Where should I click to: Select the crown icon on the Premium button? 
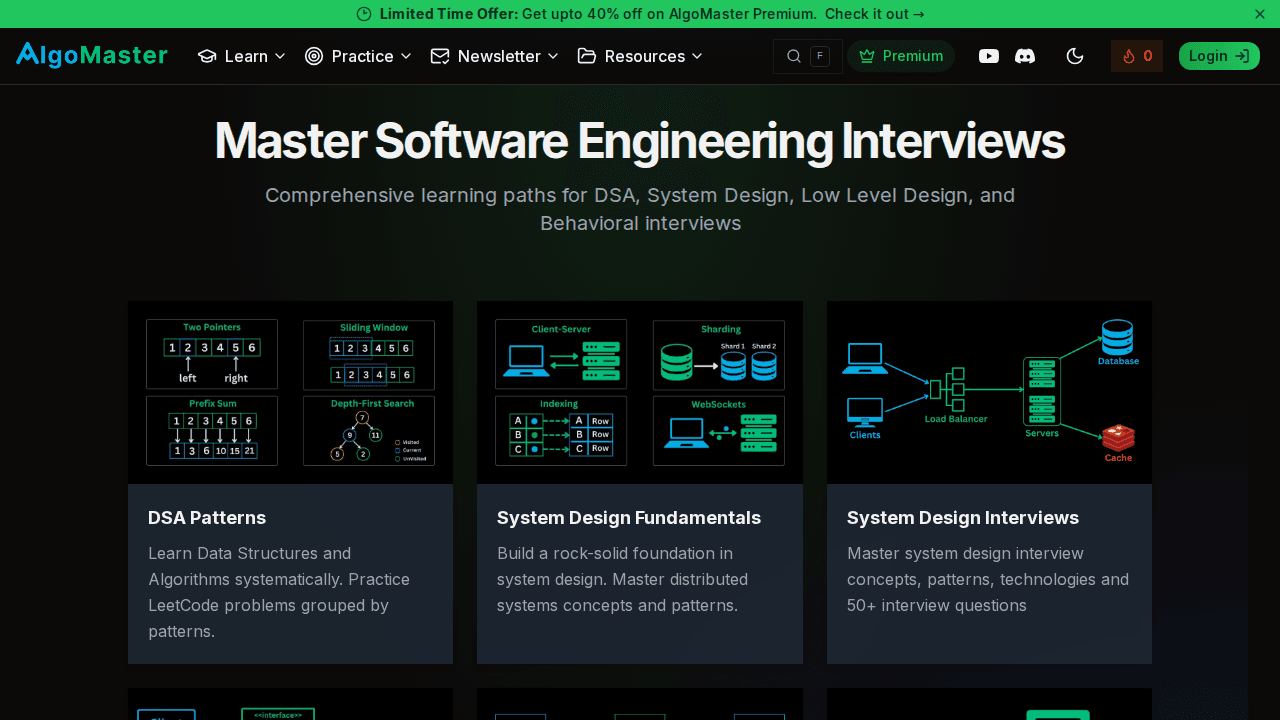tap(869, 56)
